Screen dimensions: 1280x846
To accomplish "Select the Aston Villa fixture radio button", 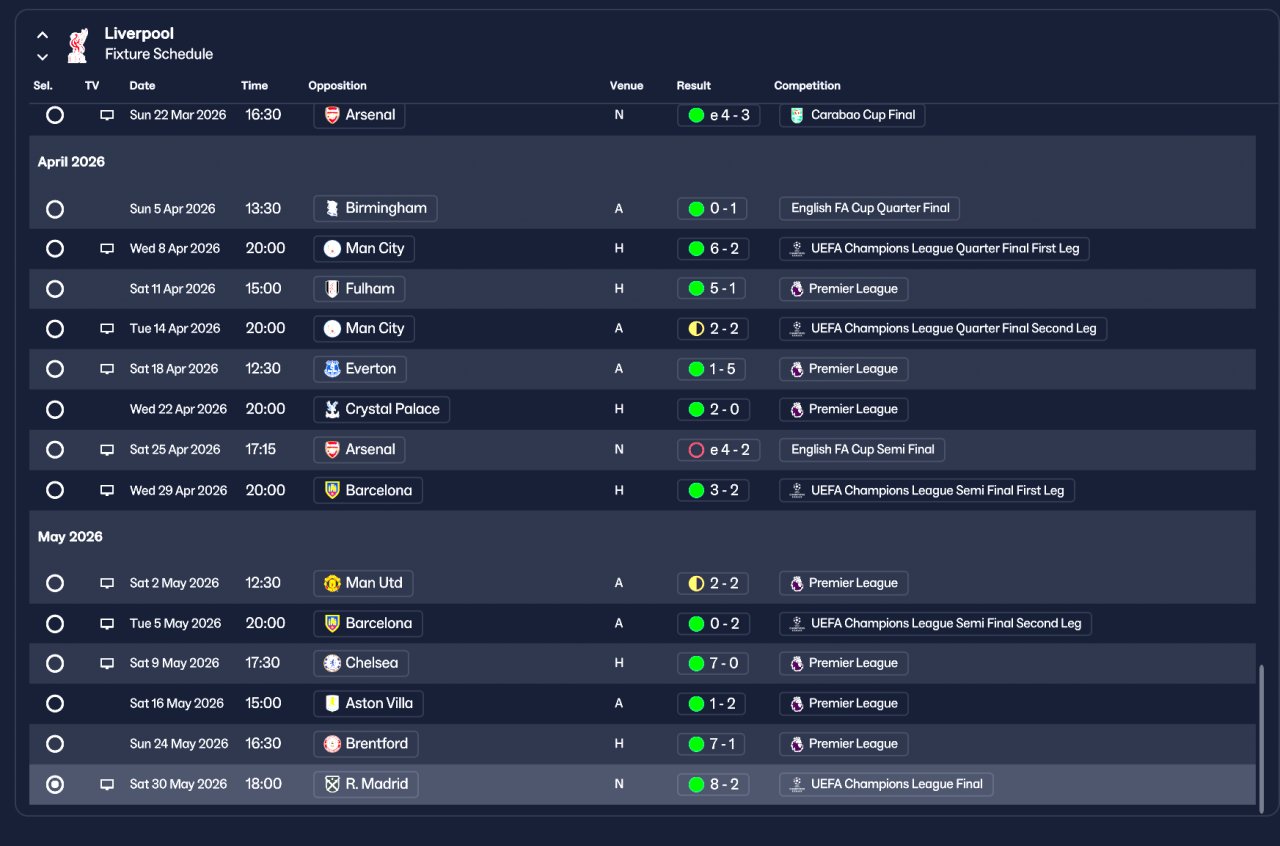I will click(55, 704).
